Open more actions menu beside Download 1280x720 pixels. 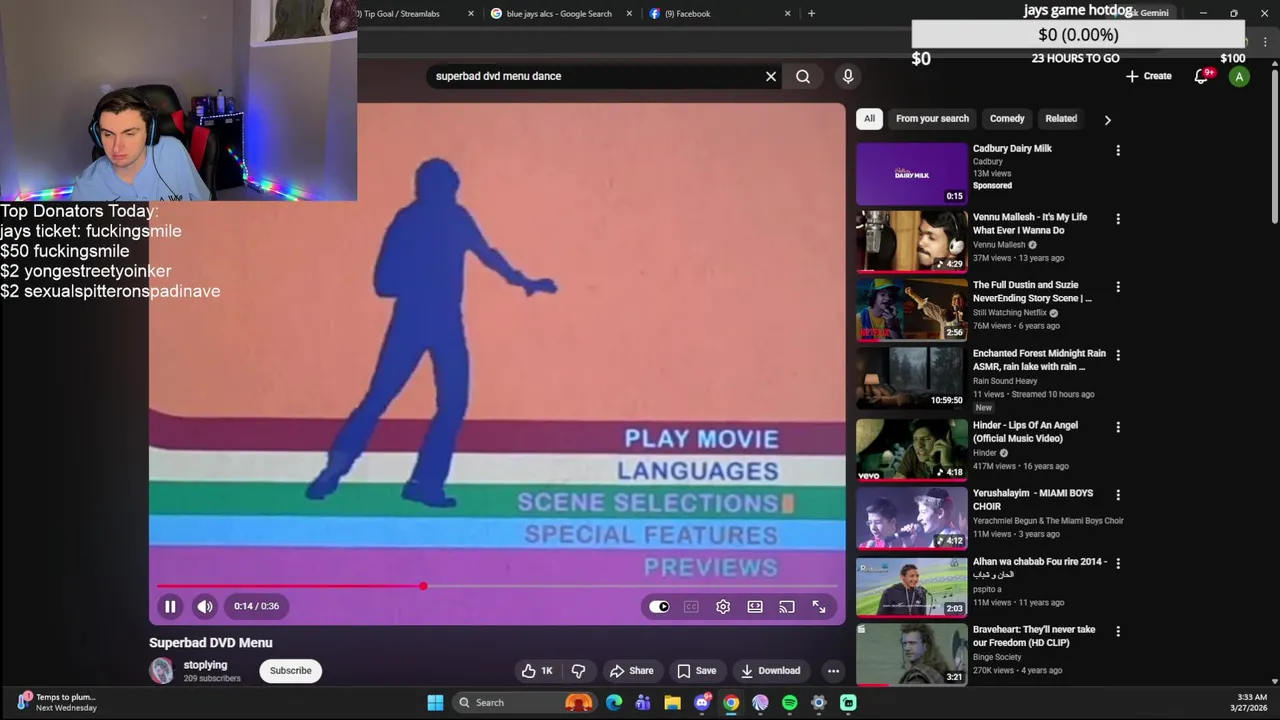[x=833, y=671]
